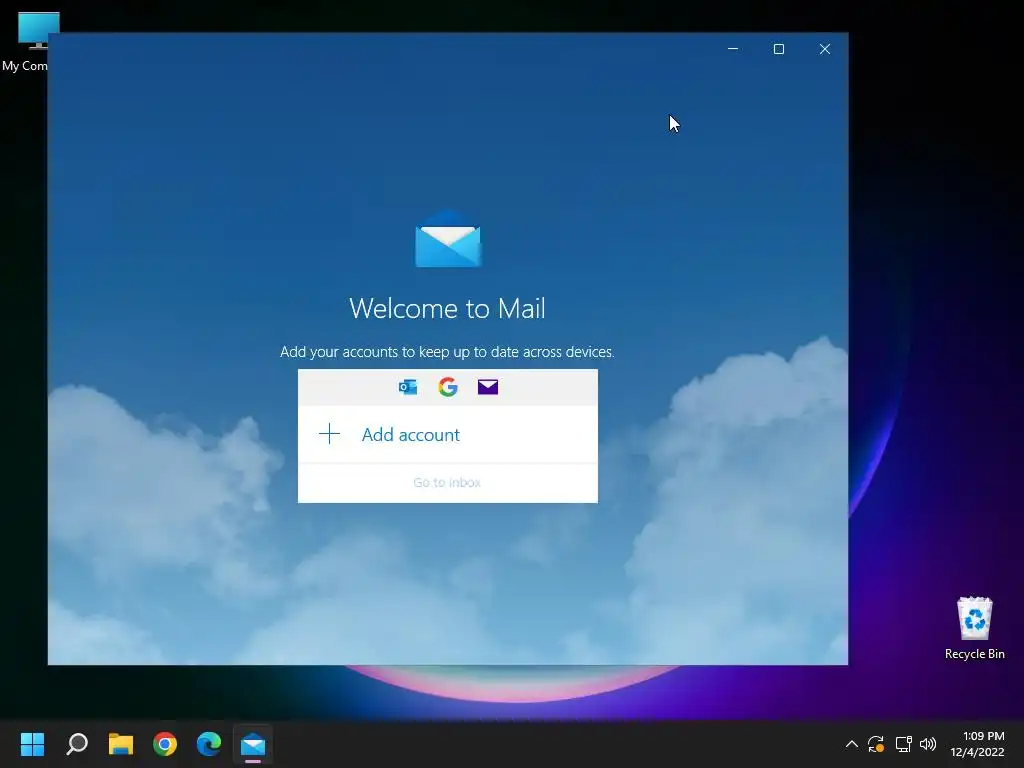The width and height of the screenshot is (1024, 768).
Task: Launch Microsoft Edge from taskbar
Action: (209, 744)
